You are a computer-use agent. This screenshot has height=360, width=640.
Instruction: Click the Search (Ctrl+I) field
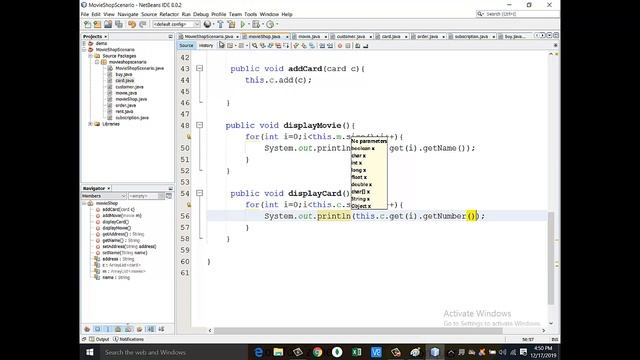pyautogui.click(x=518, y=14)
